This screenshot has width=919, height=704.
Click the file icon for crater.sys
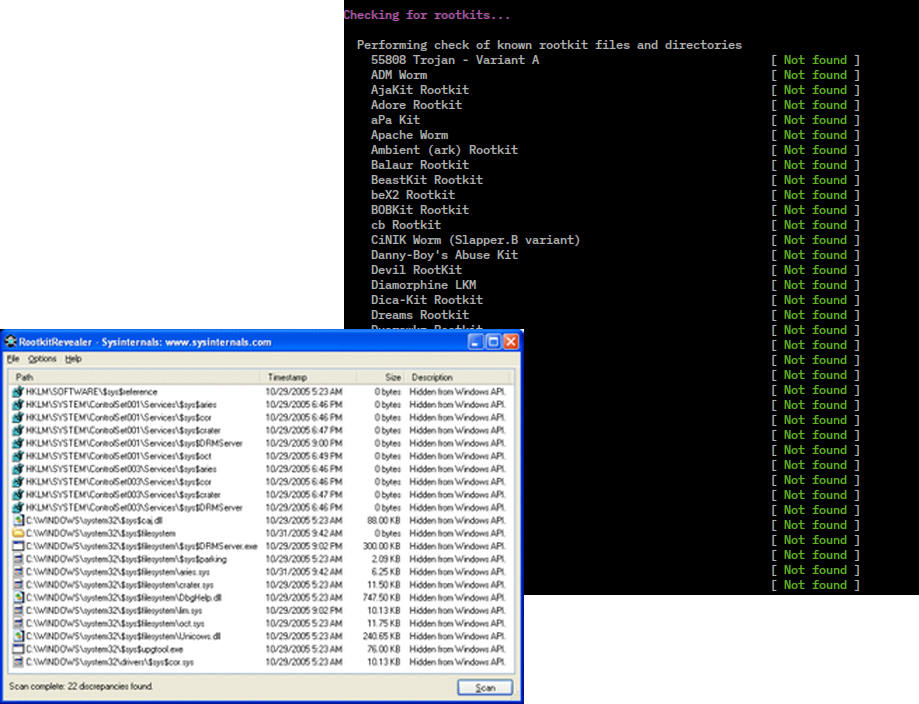[x=18, y=585]
